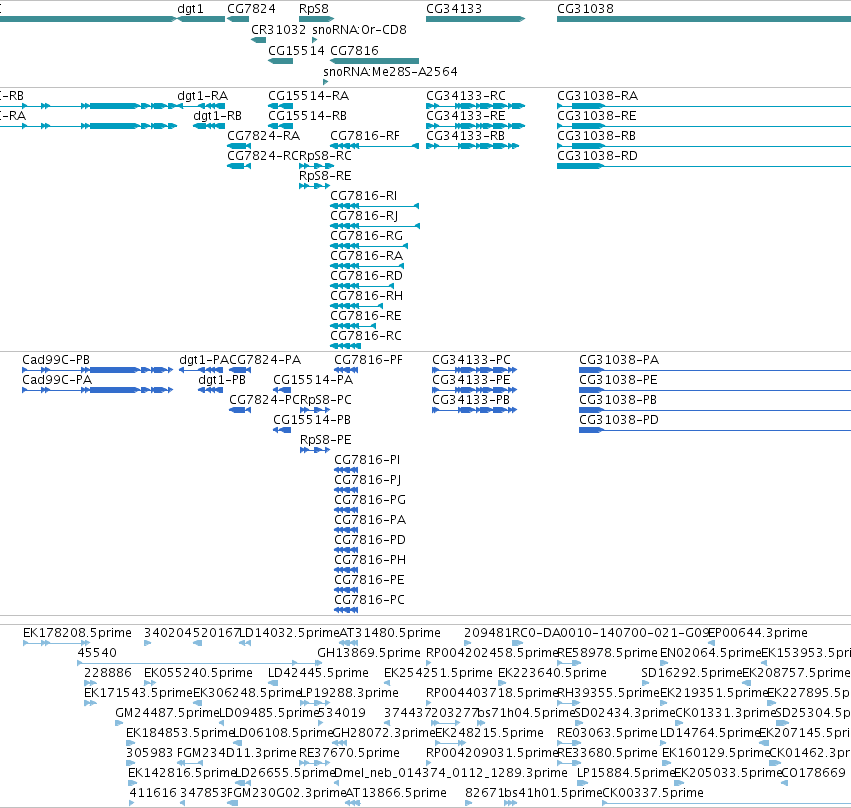
Task: Select the GH13869.5prime EST label
Action: [369, 653]
